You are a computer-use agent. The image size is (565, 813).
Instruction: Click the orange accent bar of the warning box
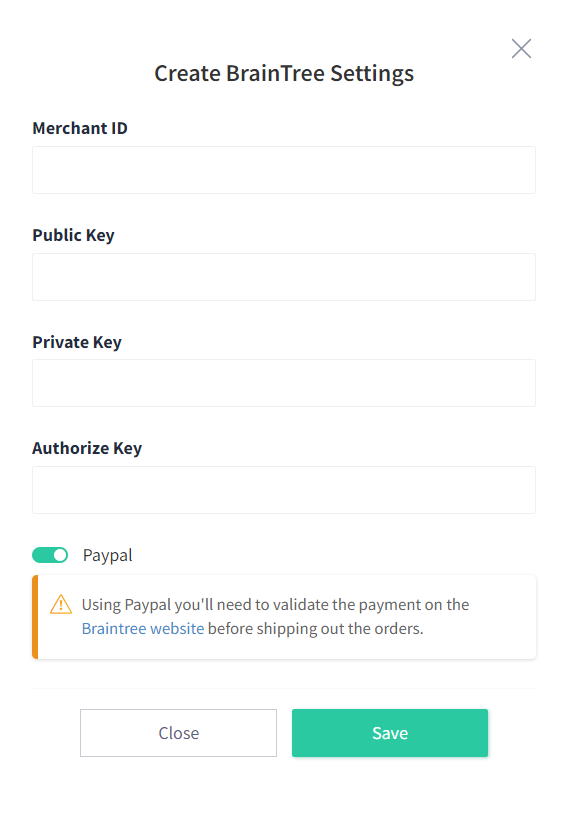coord(35,617)
